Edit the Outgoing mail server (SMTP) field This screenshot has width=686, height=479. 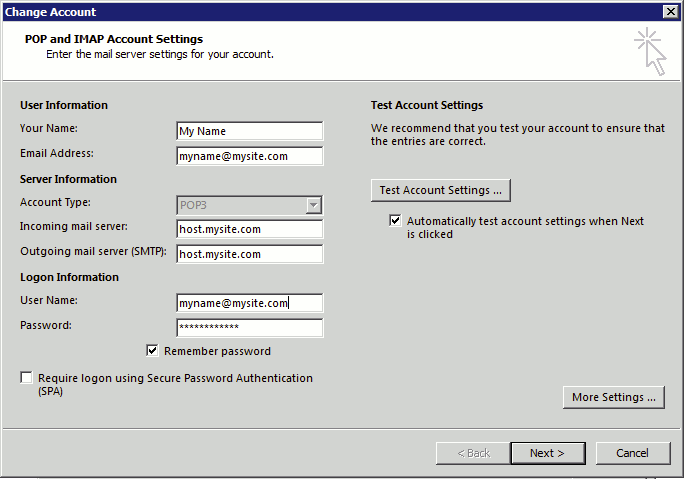click(x=249, y=254)
